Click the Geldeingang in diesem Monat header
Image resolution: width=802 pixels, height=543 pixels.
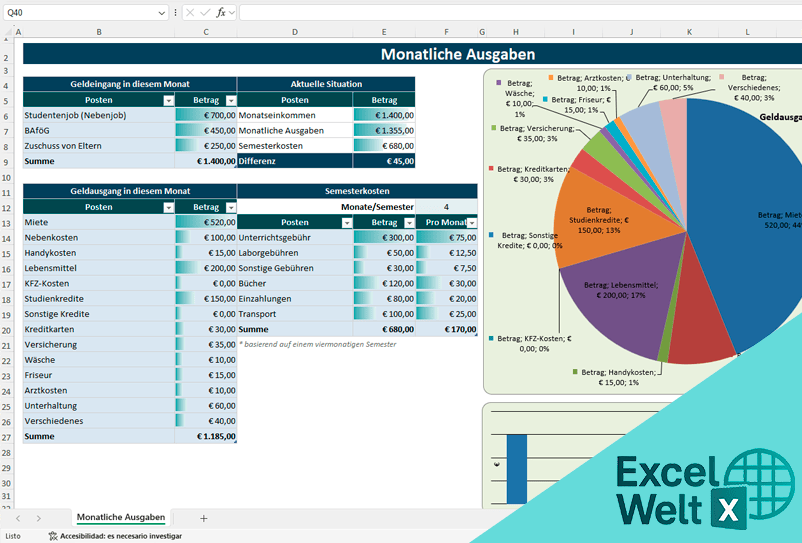tap(130, 84)
